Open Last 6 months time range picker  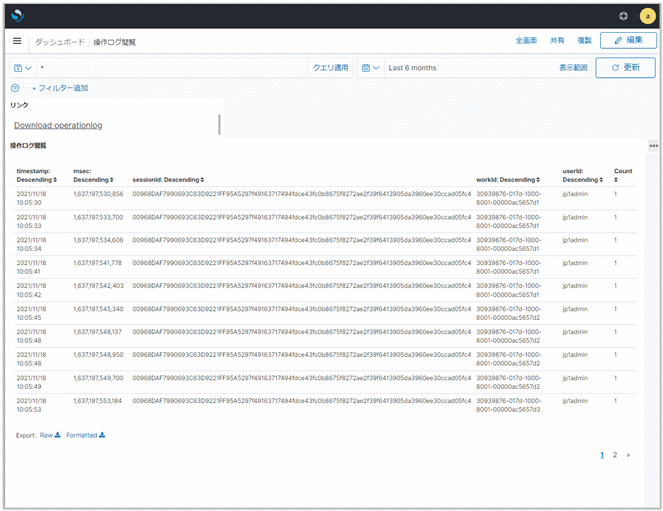(412, 68)
